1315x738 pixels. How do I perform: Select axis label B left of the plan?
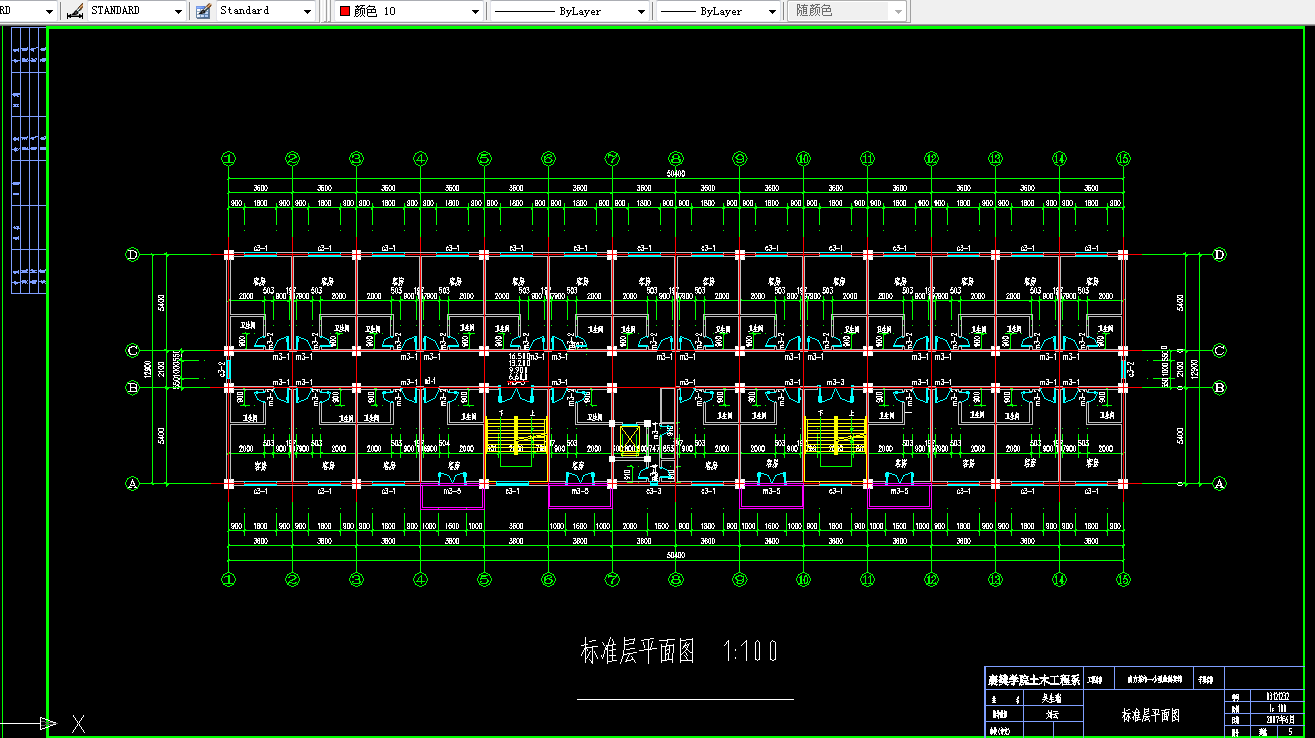[131, 387]
